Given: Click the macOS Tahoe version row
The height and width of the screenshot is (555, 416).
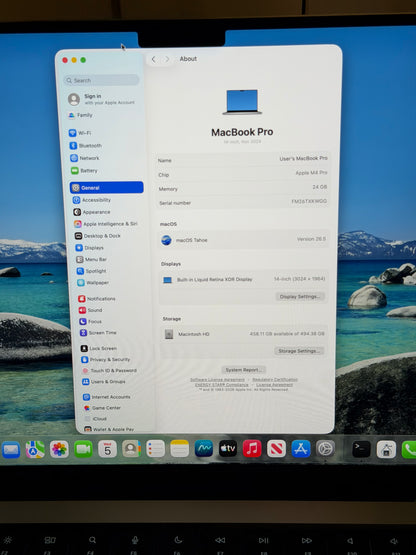Looking at the screenshot, I should coord(243,240).
